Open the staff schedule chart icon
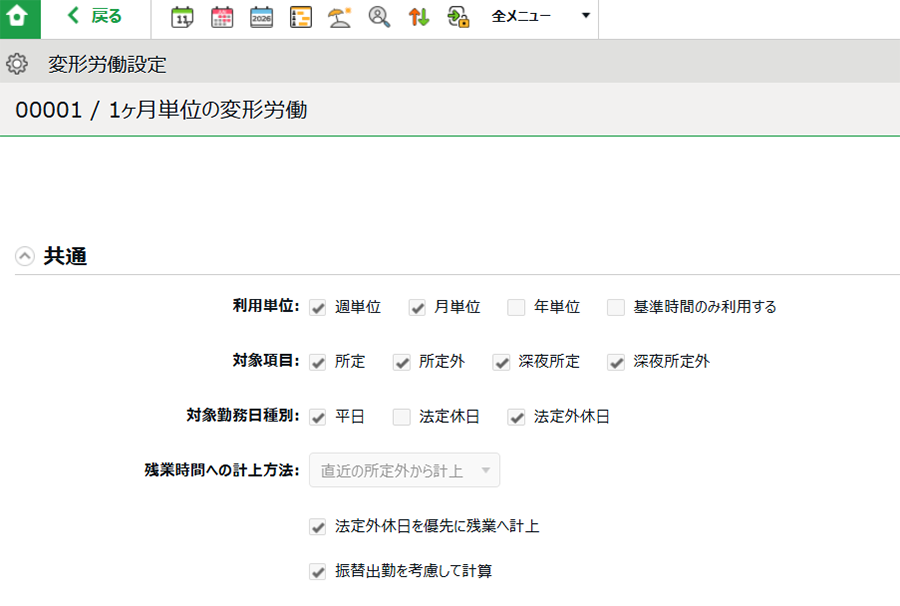900x606 pixels. 301,17
